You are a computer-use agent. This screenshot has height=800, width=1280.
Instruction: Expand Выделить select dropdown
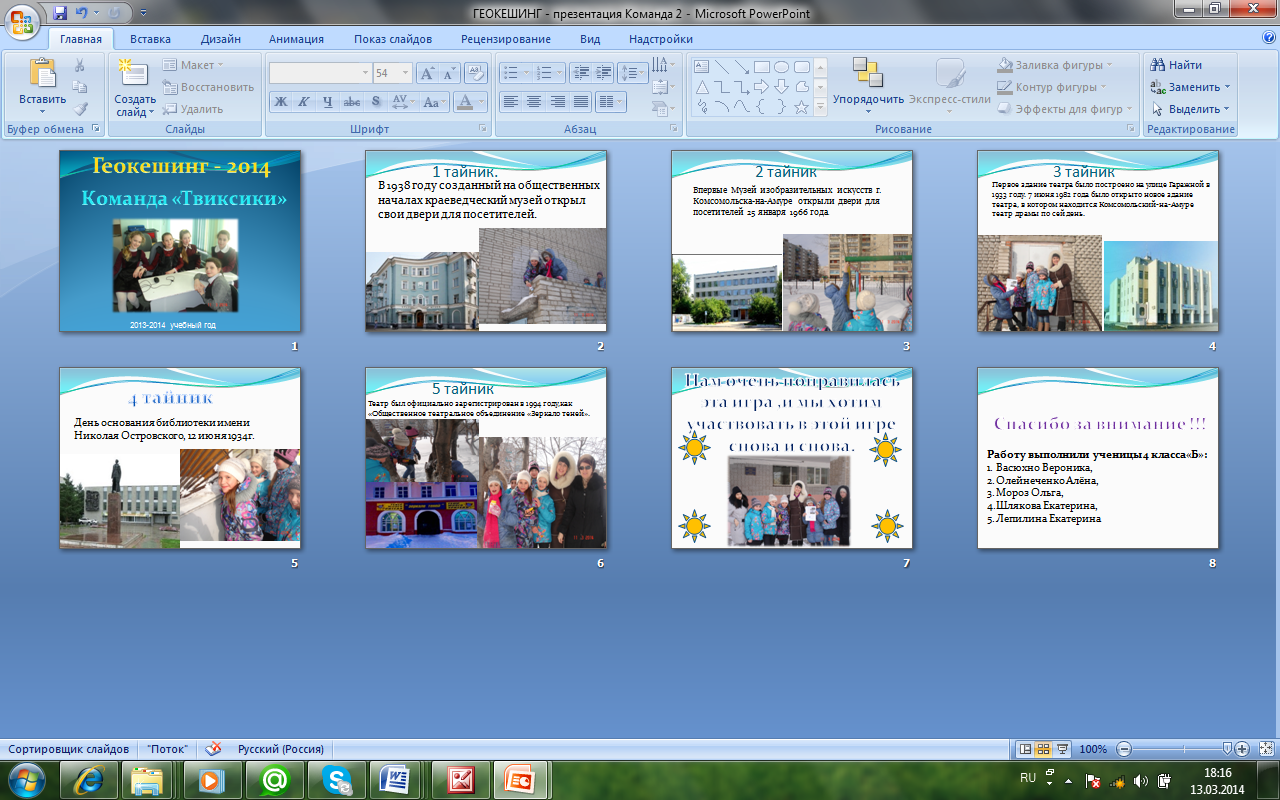tap(1191, 109)
